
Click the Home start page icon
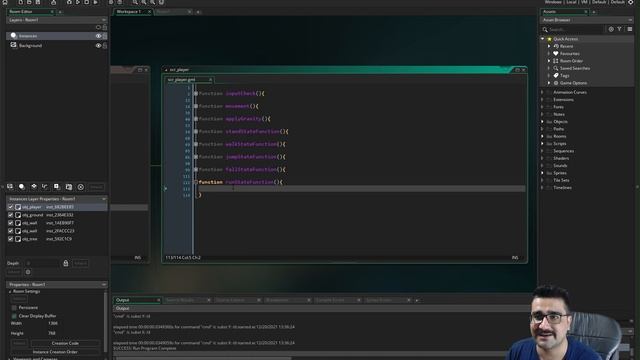[x=5, y=2]
